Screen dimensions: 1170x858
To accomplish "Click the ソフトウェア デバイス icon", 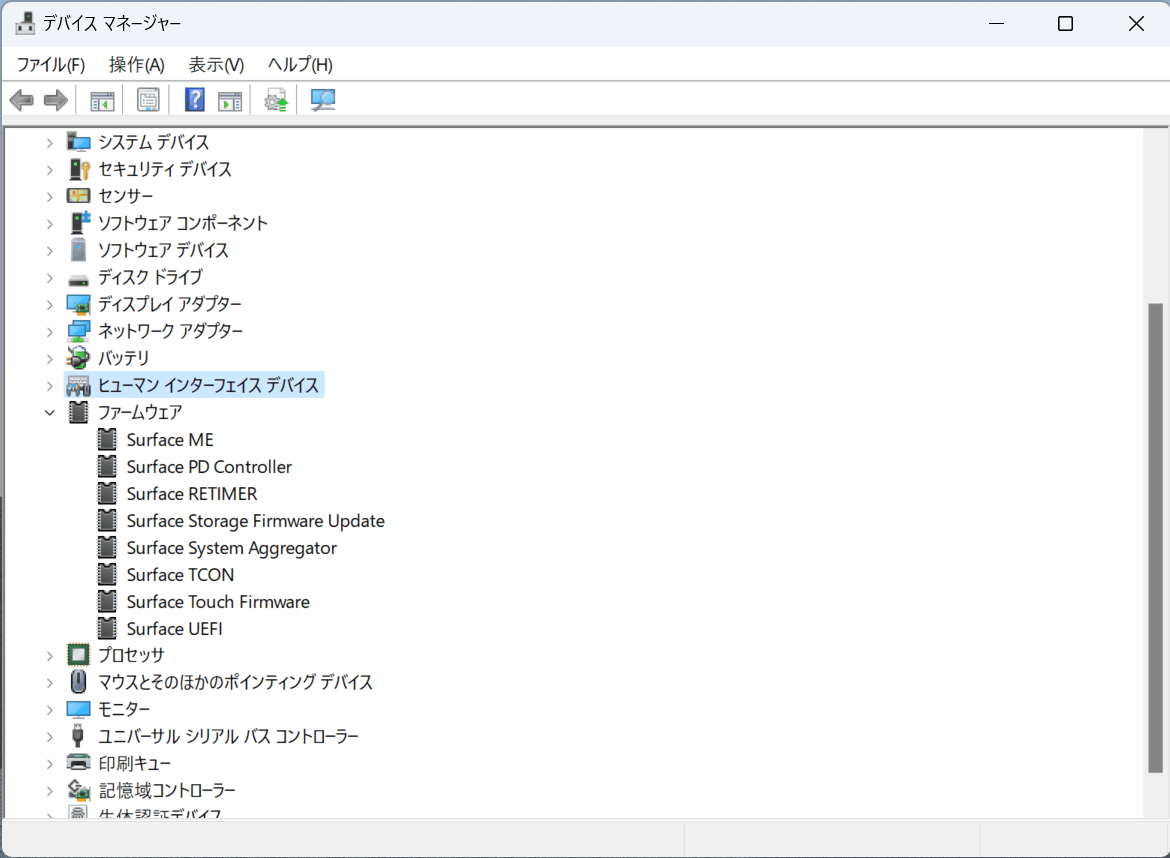I will pos(78,250).
